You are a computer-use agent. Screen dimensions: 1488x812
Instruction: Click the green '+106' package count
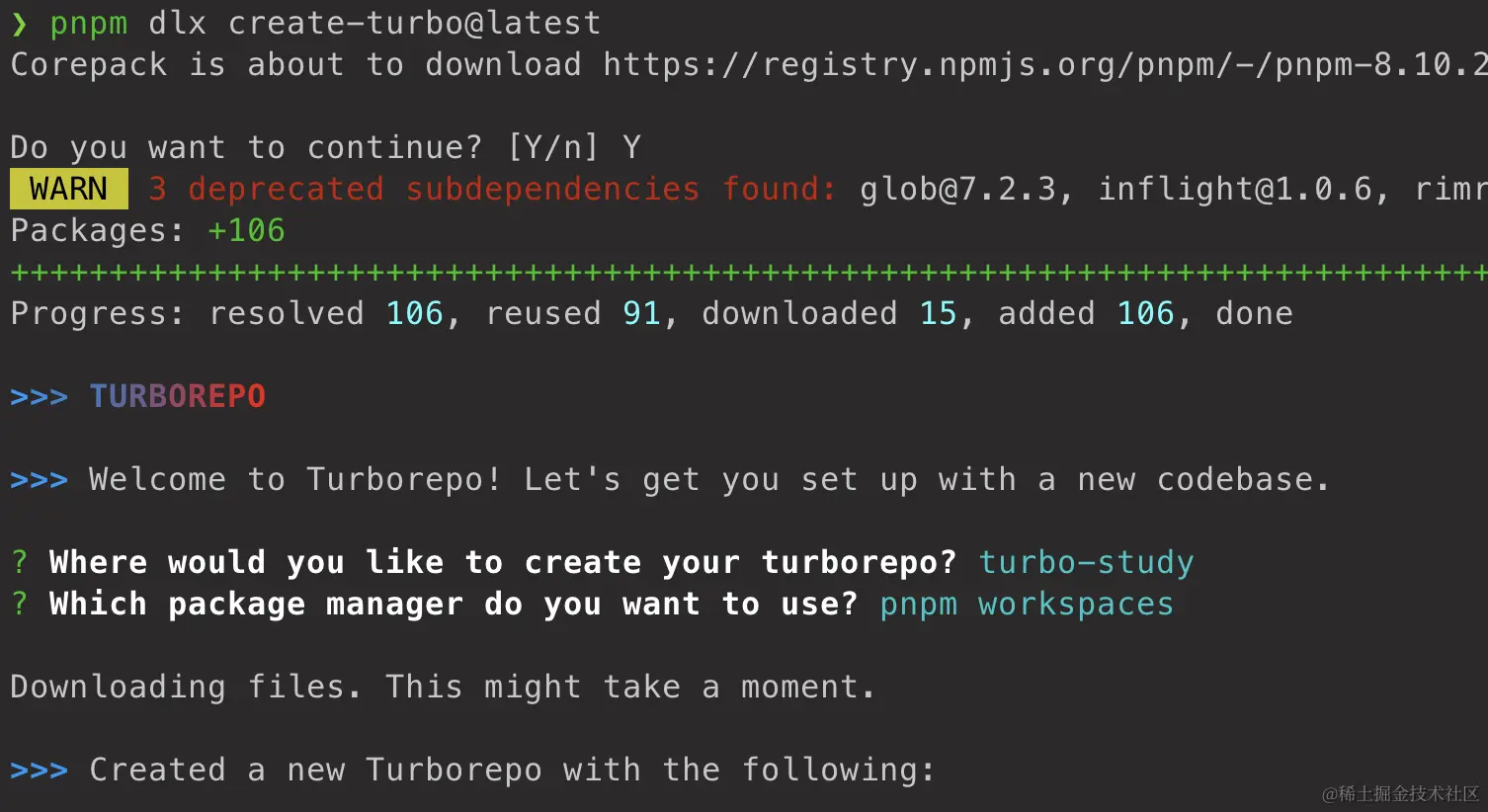point(246,230)
